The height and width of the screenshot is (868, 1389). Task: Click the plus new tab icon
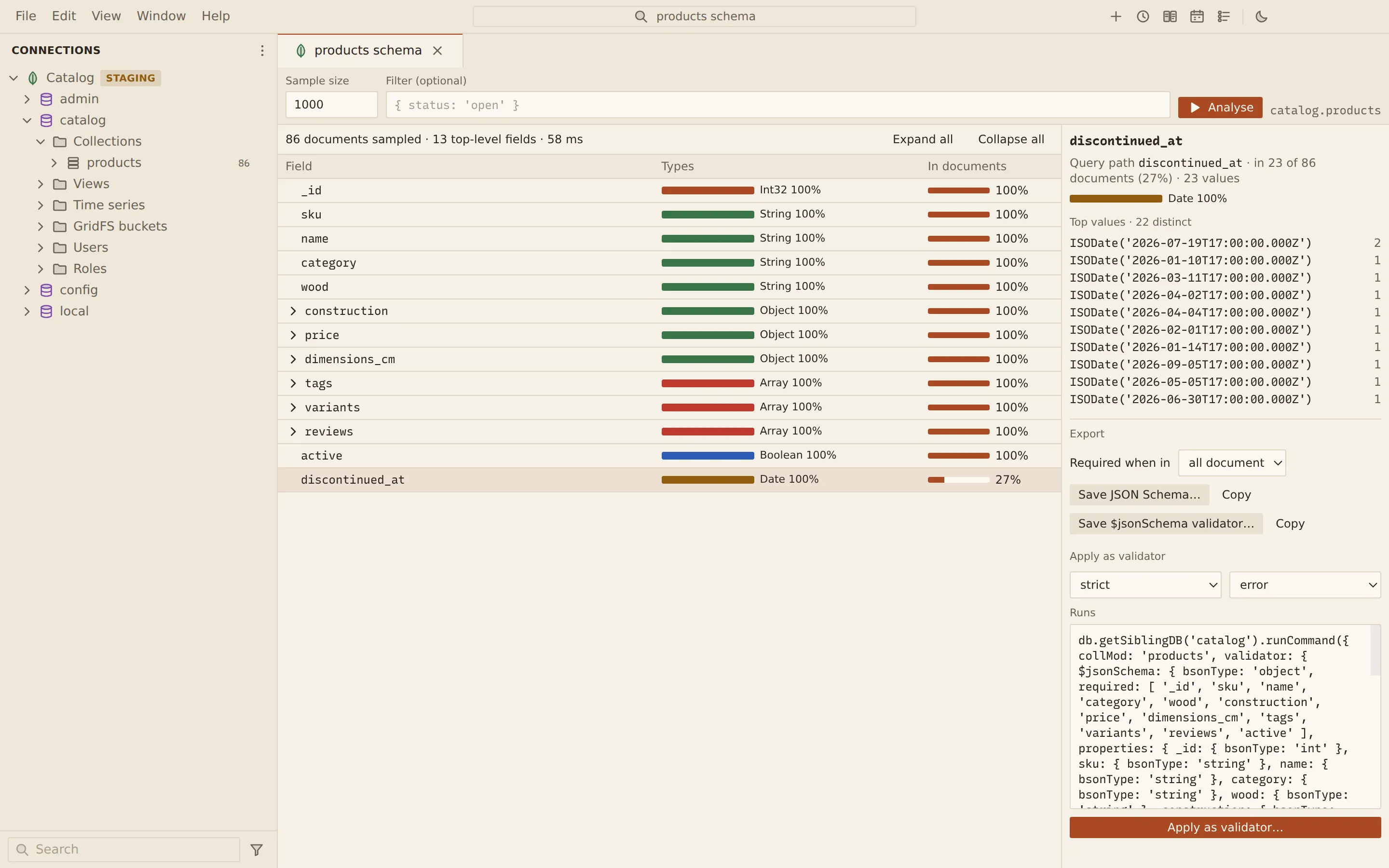(x=1115, y=17)
